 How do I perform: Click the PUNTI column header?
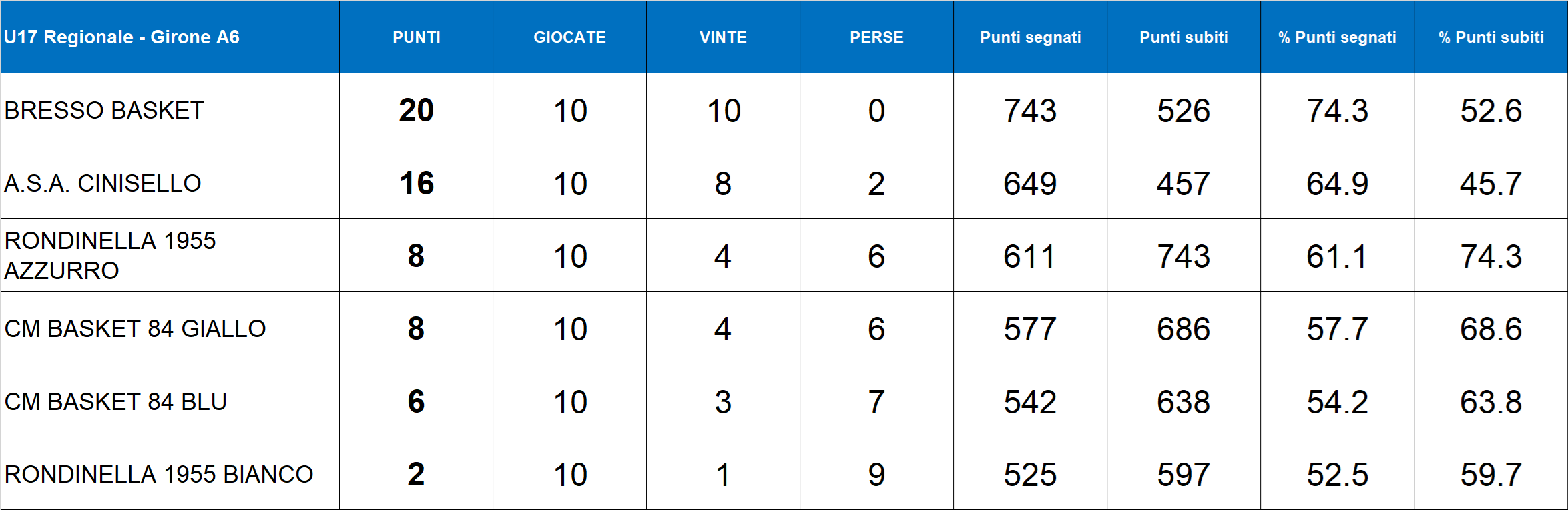coord(416,37)
